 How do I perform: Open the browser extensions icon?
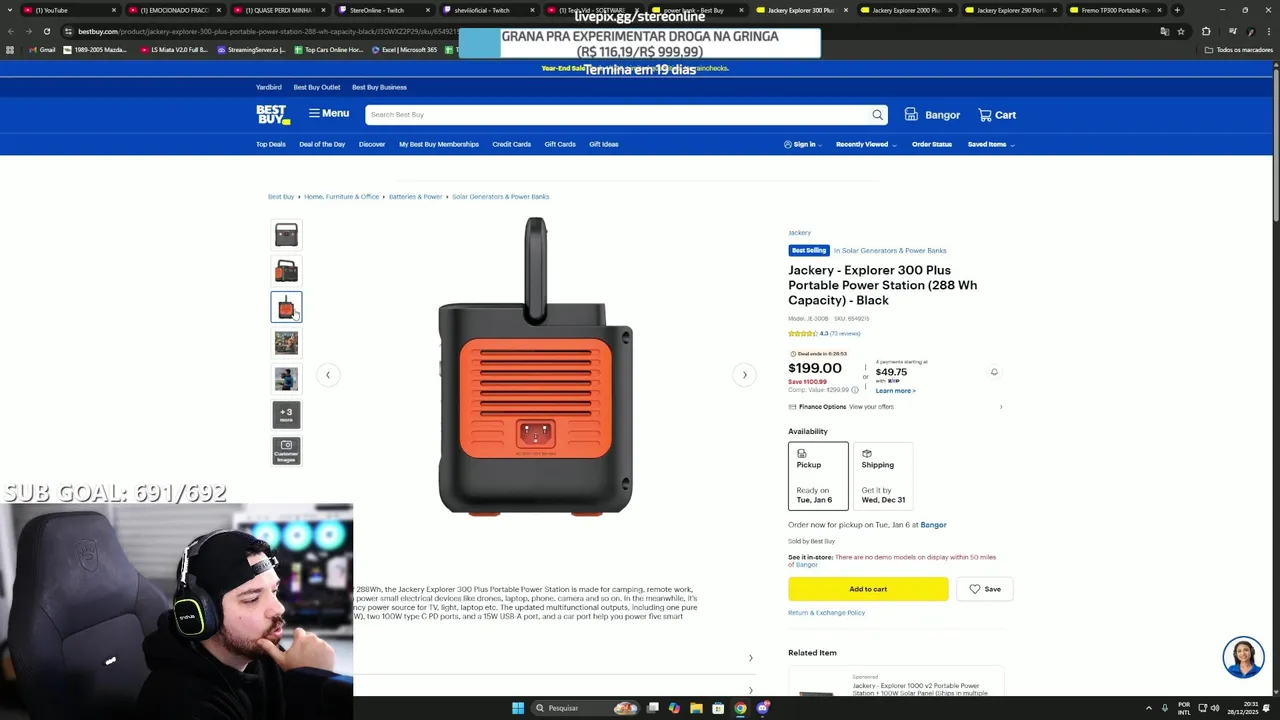1206,31
